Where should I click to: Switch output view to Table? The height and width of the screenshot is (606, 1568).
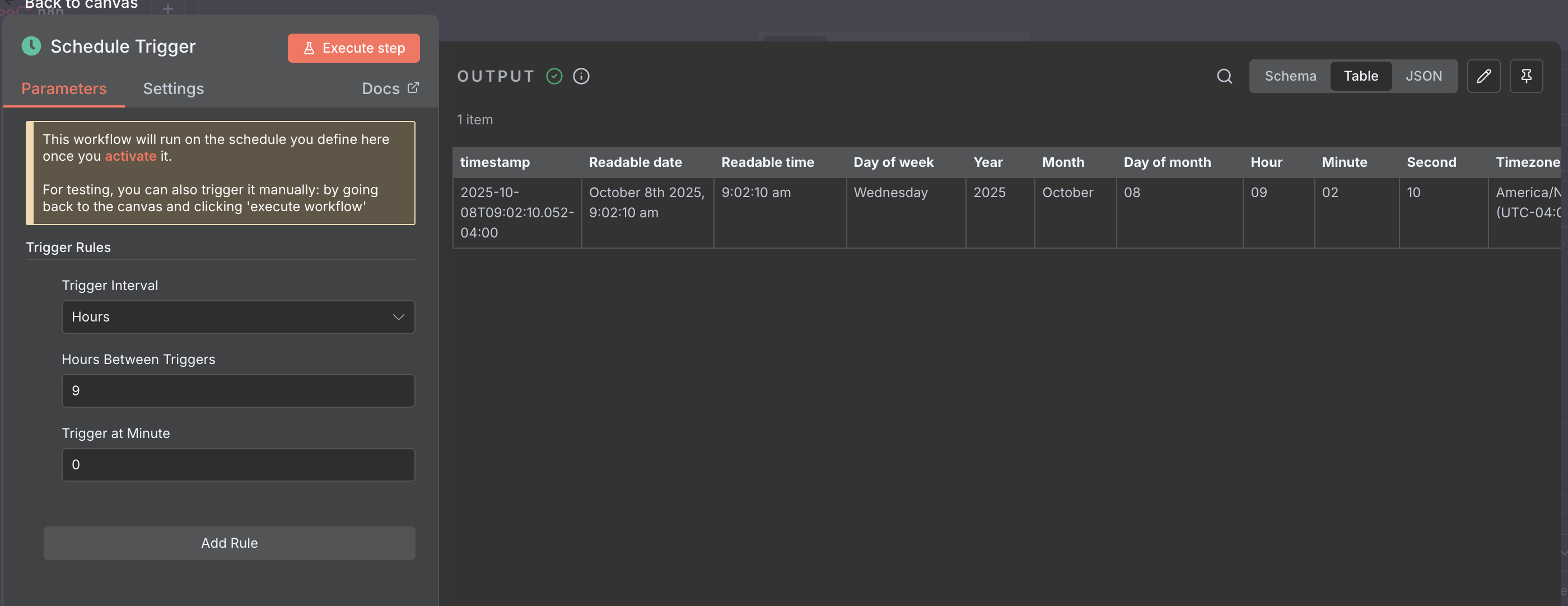tap(1360, 76)
